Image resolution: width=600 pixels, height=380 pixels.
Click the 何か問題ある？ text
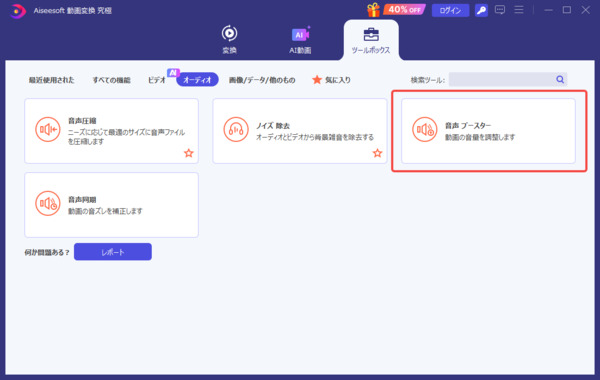coord(47,252)
